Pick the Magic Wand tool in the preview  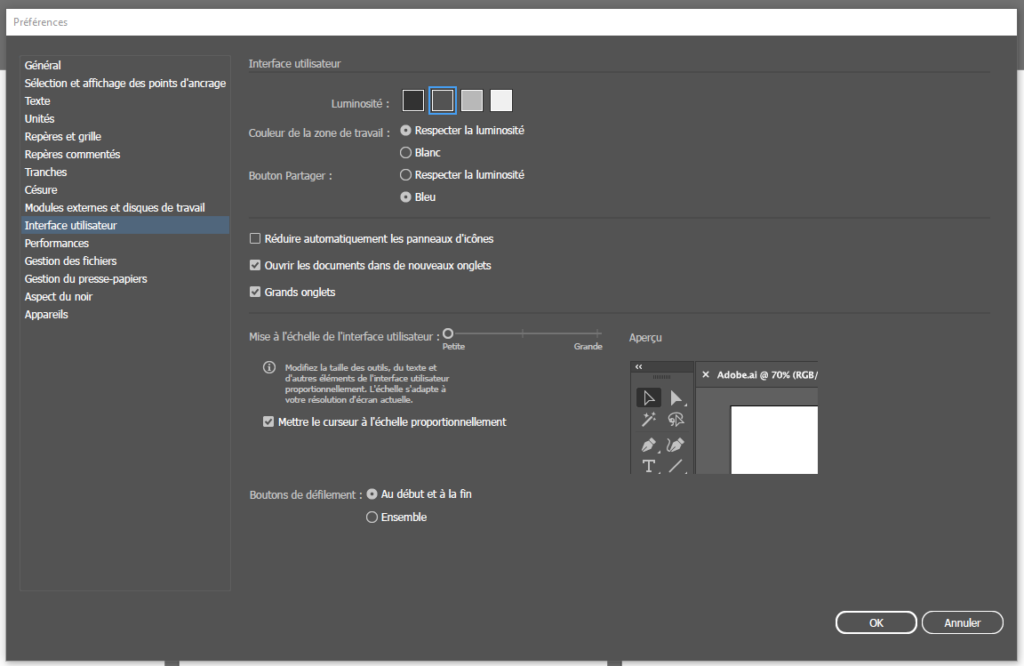(x=648, y=420)
